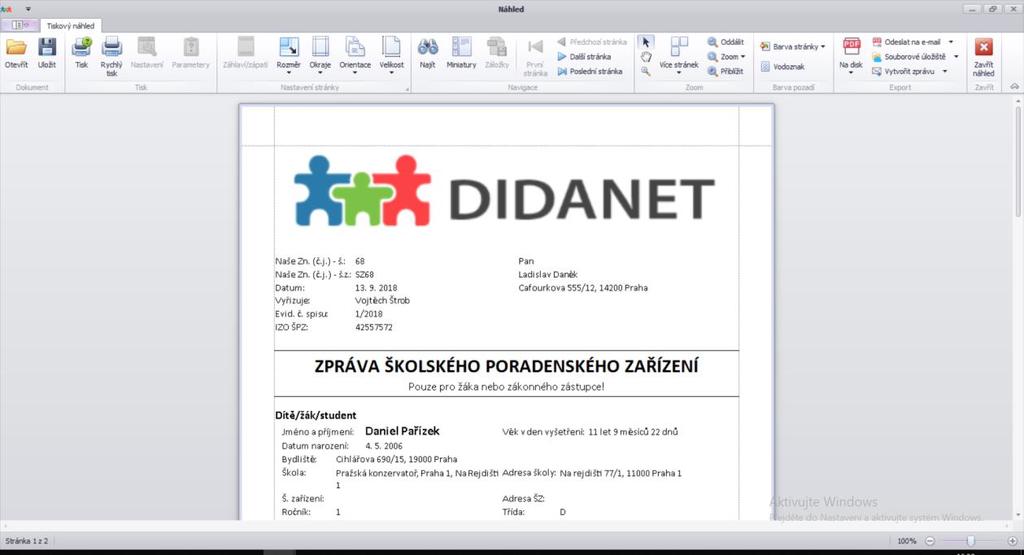Go to Další stránka (next page)

[584, 57]
